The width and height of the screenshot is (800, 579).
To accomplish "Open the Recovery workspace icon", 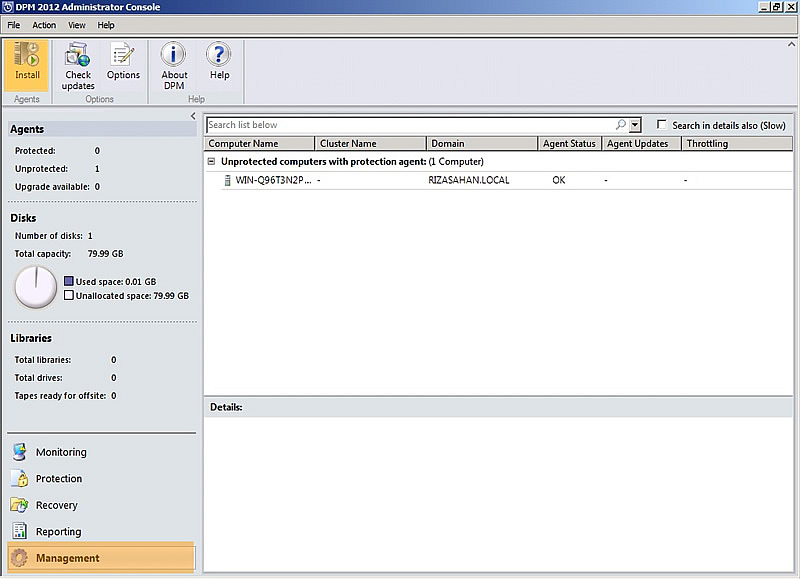I will pos(20,505).
